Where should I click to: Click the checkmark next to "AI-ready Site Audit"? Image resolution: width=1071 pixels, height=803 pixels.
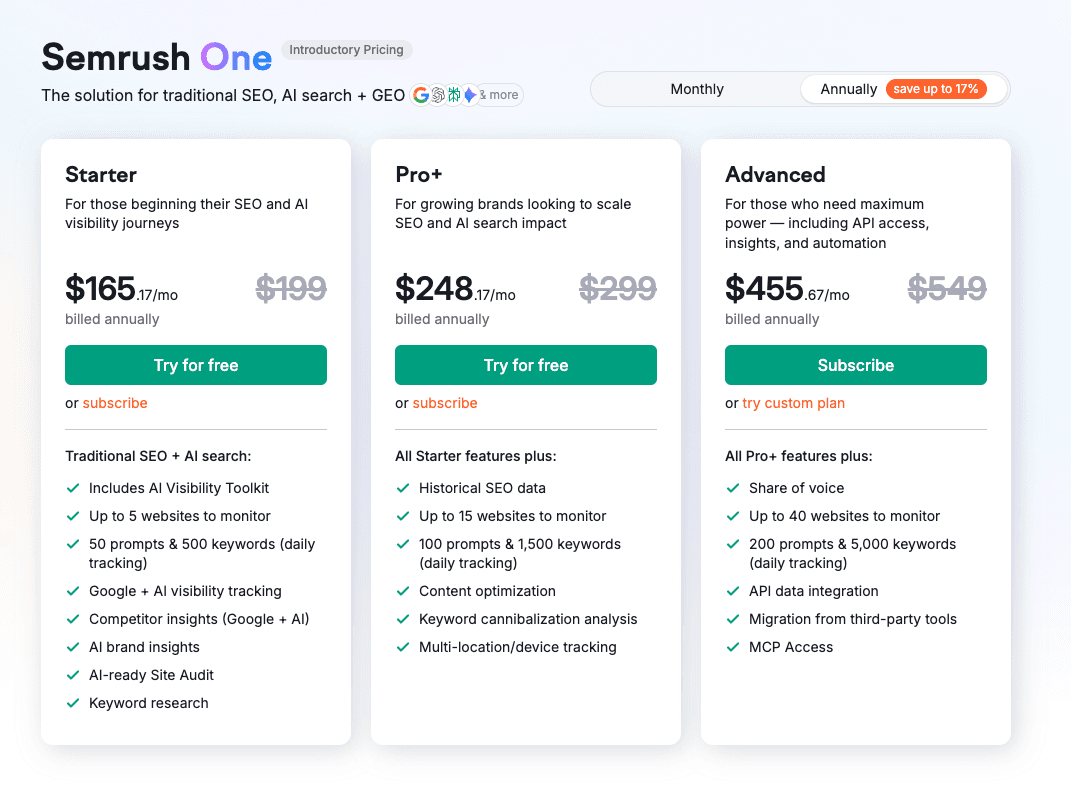coord(72,675)
